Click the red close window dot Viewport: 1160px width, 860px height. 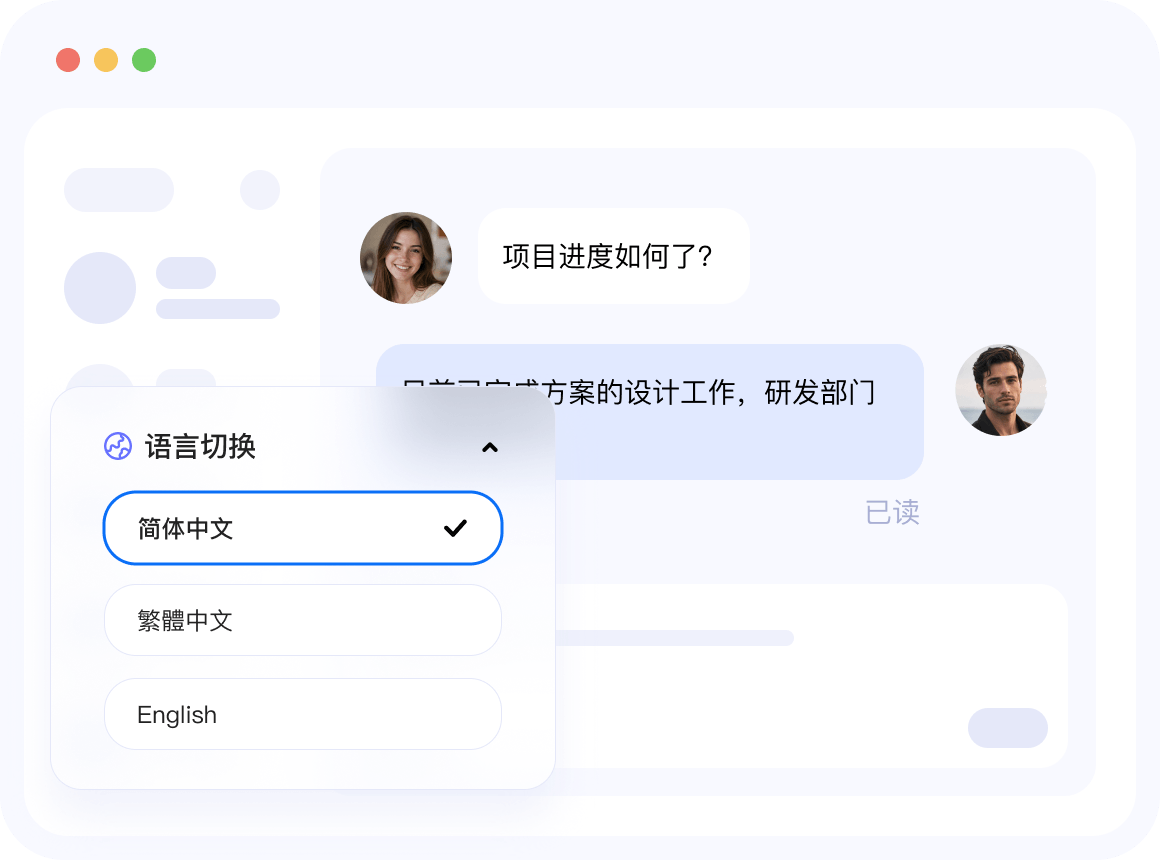click(x=68, y=60)
